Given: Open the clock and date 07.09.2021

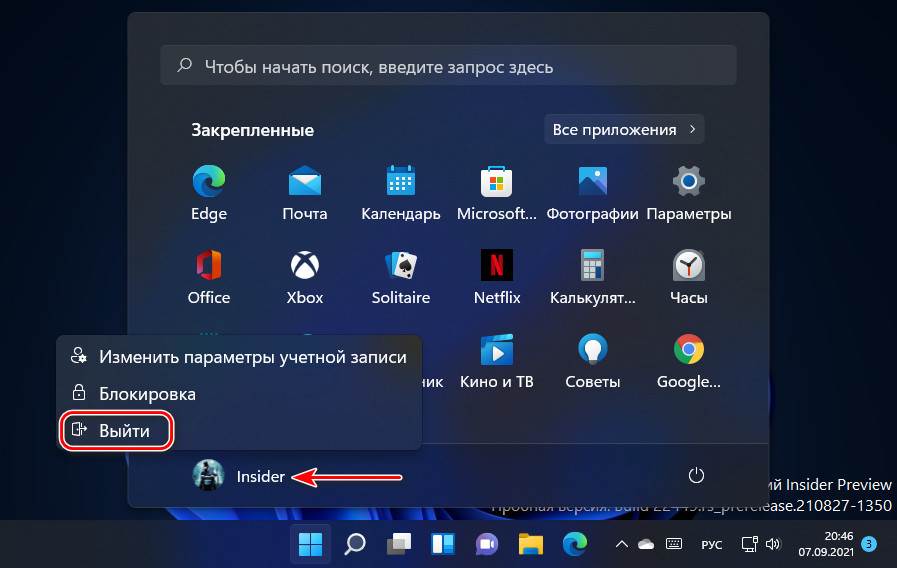Looking at the screenshot, I should pos(826,544).
